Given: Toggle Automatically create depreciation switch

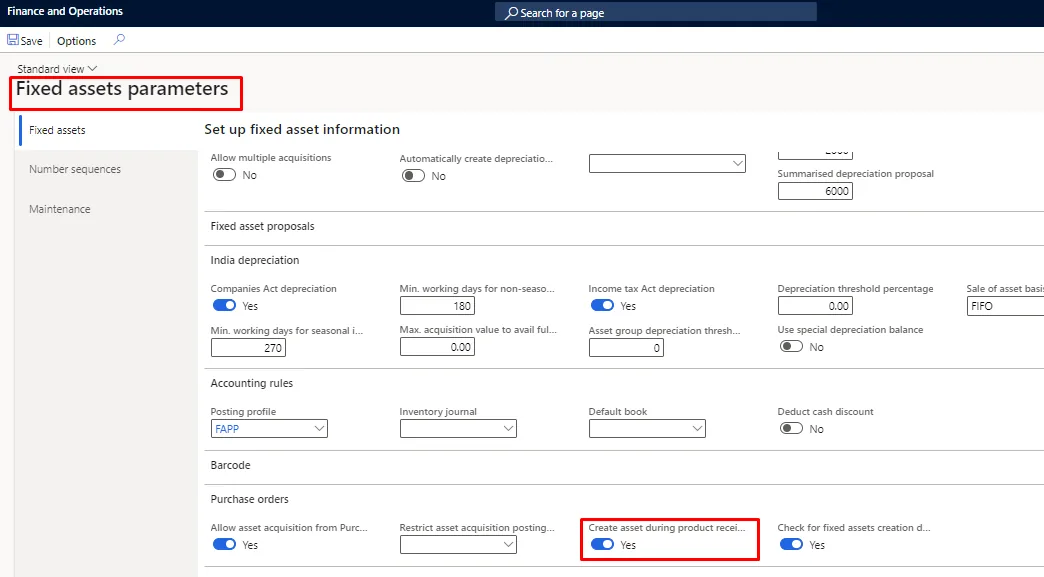Looking at the screenshot, I should click(x=413, y=176).
